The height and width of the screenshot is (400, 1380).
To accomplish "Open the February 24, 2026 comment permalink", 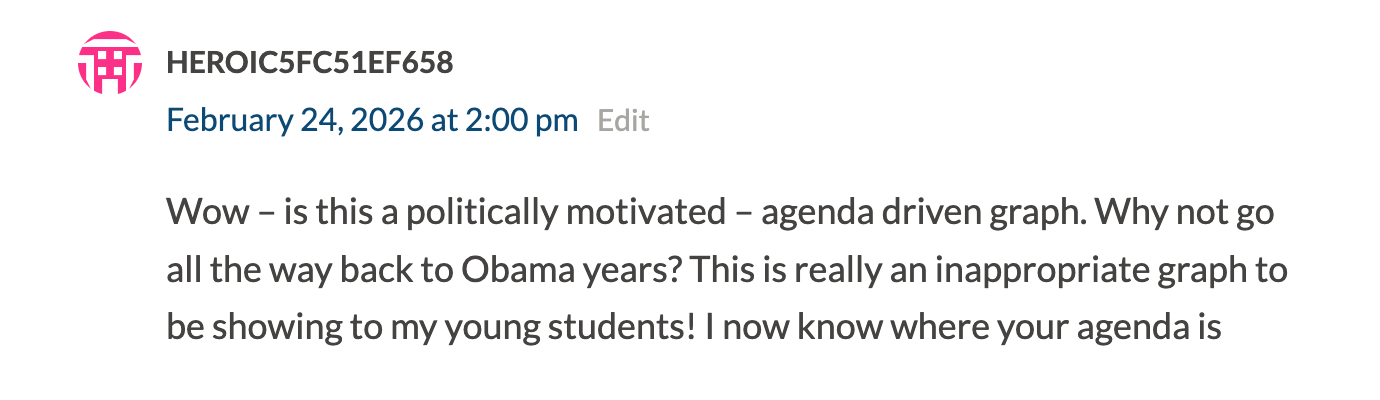I will tap(372, 121).
